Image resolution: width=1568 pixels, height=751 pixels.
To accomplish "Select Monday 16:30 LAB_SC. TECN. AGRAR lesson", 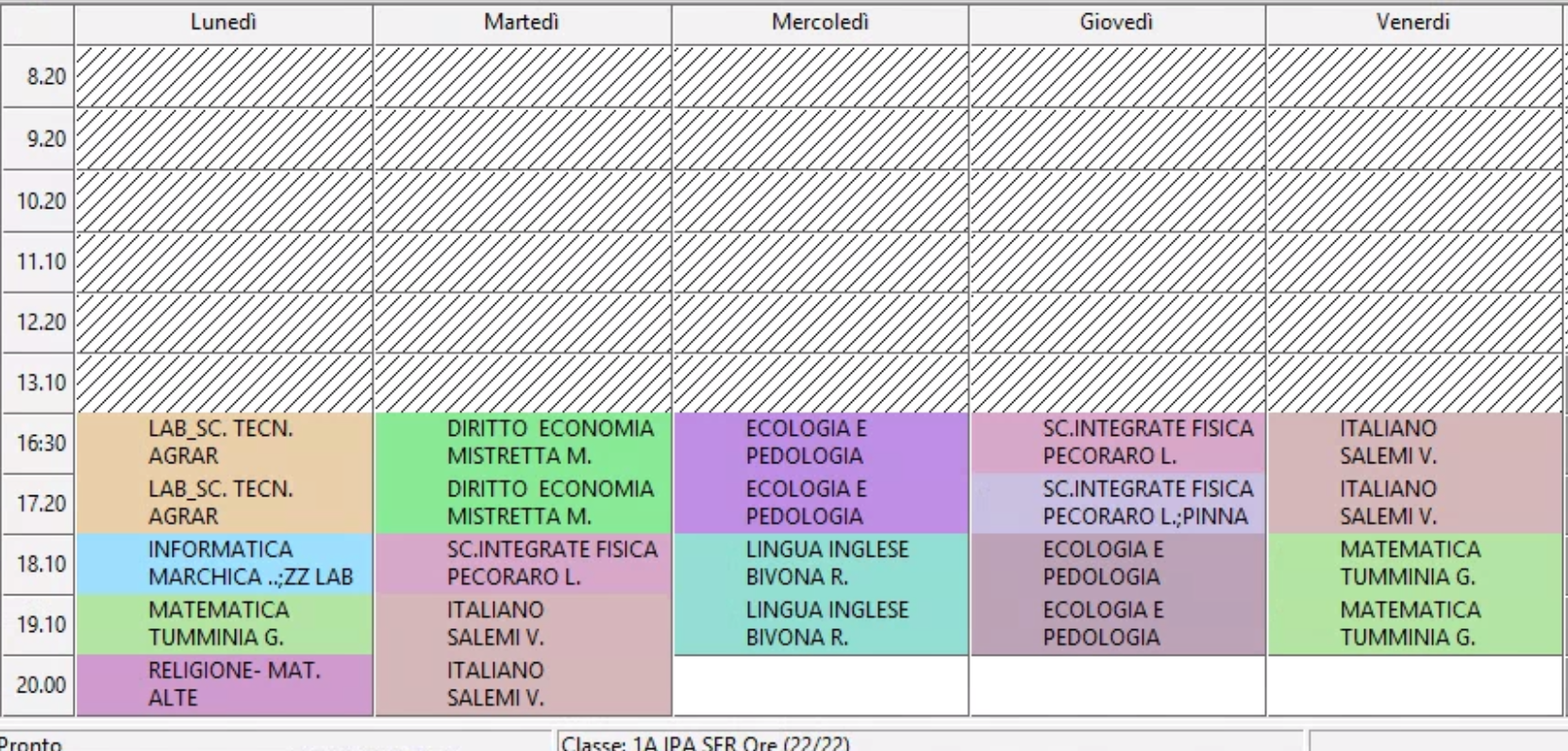I will pyautogui.click(x=225, y=443).
